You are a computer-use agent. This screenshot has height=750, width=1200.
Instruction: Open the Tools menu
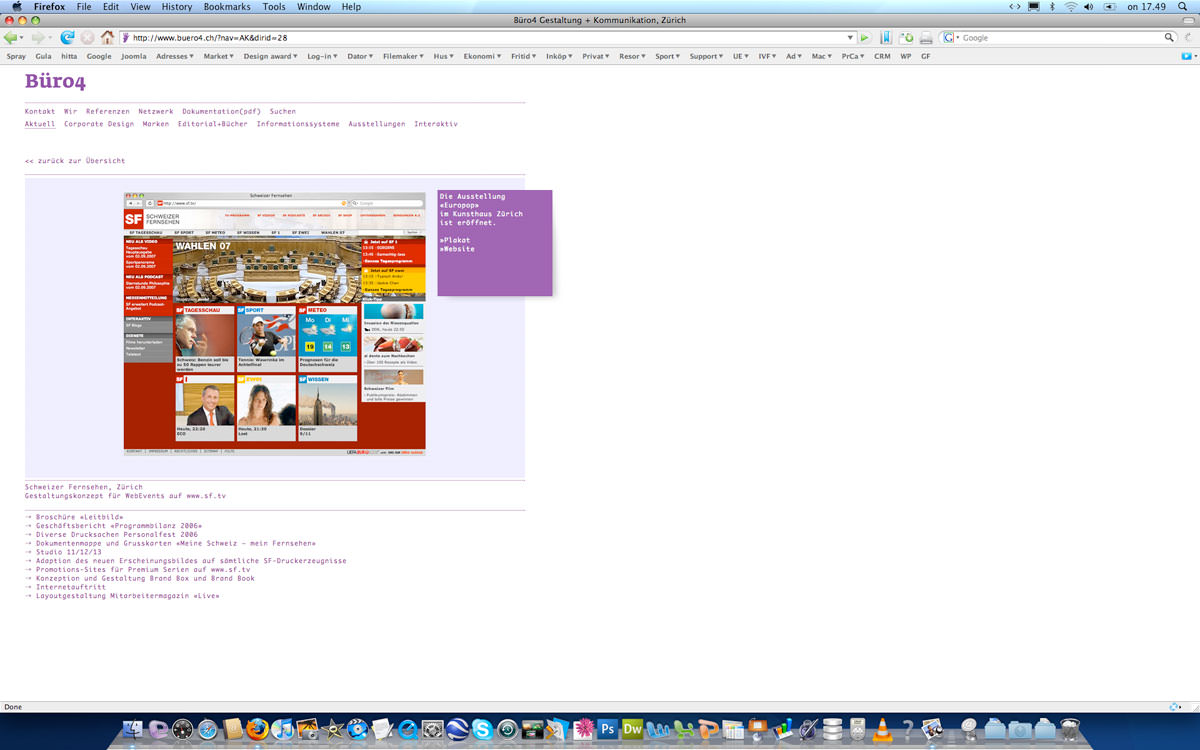point(274,6)
